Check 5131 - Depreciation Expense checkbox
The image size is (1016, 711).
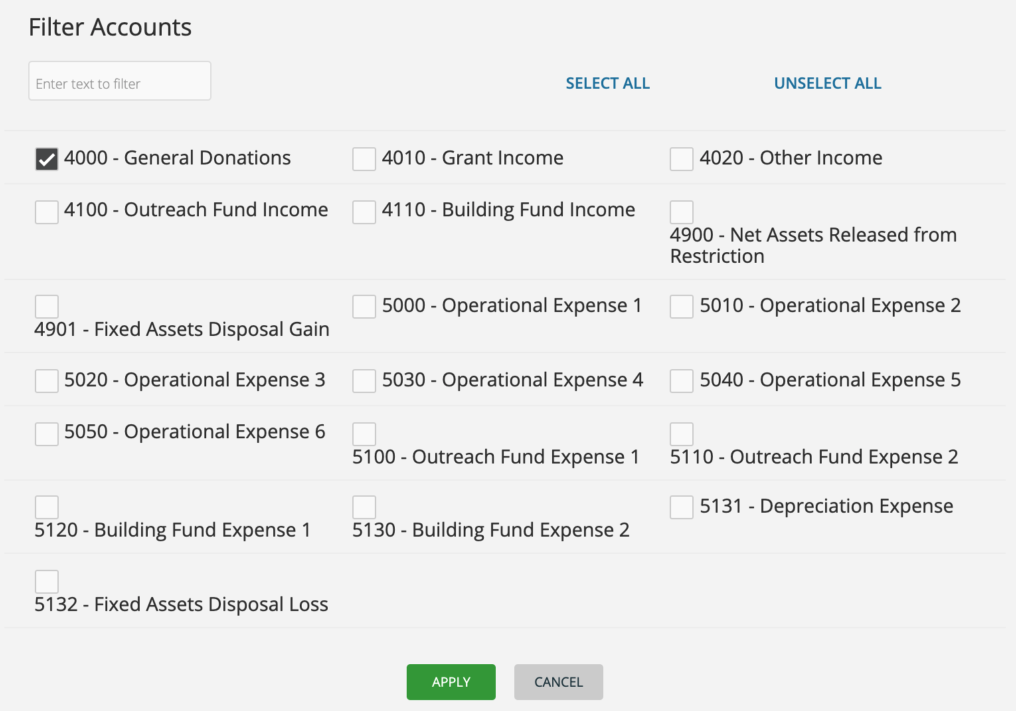682,507
